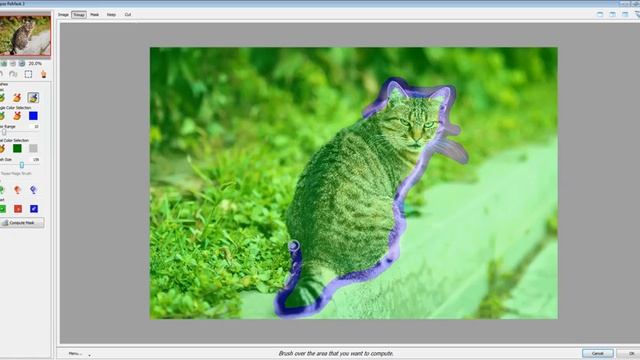Switch to the Keep view tab
This screenshot has height=360, width=640.
[x=111, y=14]
